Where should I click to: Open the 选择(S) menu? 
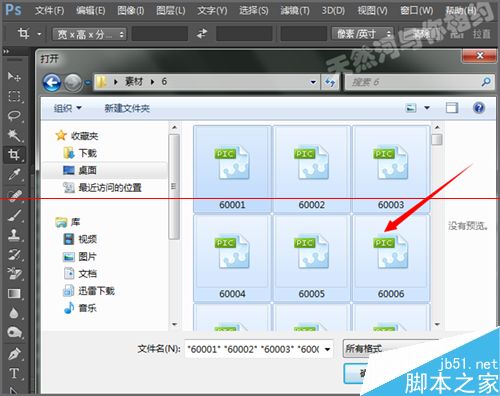point(254,11)
